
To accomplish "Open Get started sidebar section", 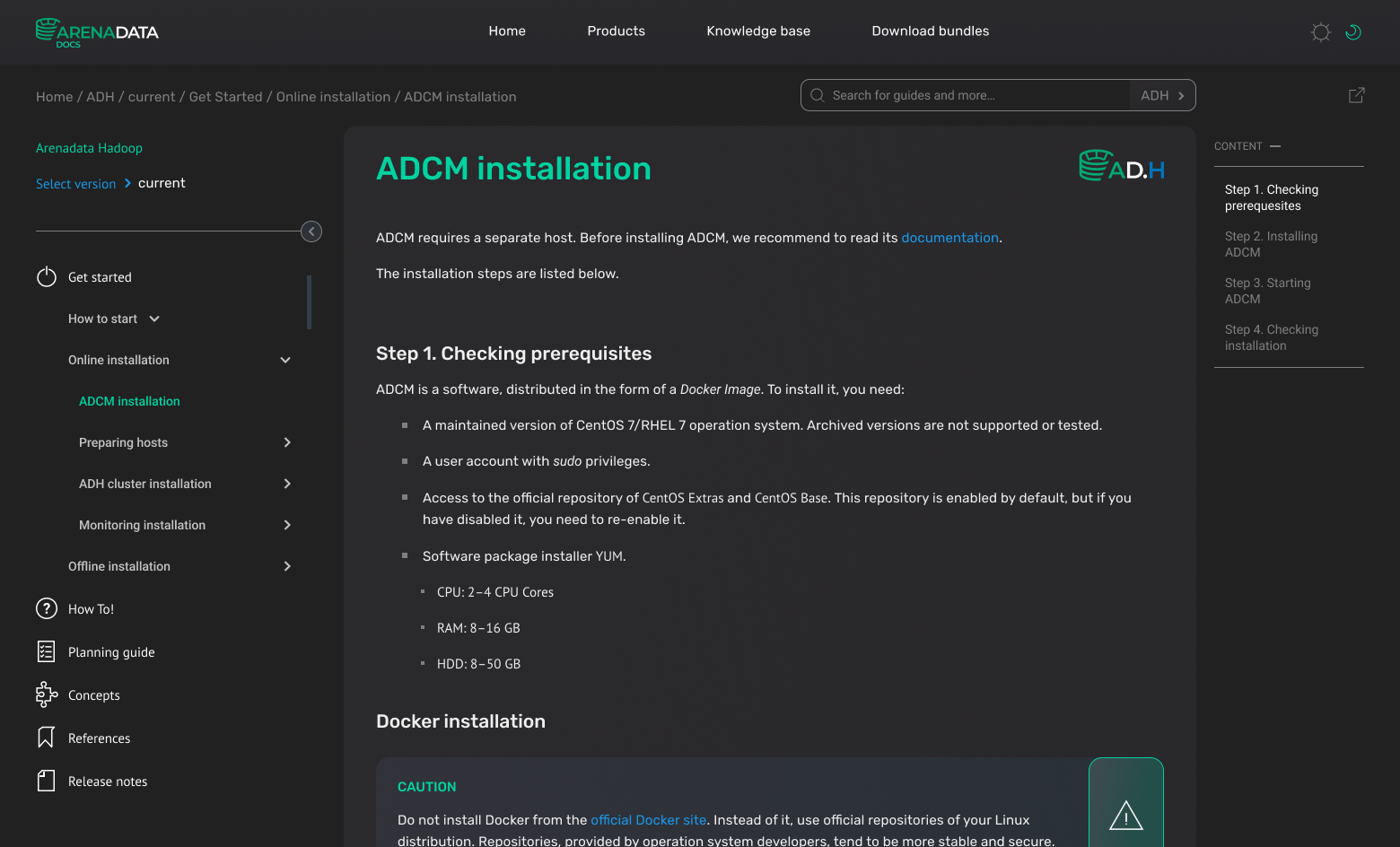I will (x=100, y=277).
